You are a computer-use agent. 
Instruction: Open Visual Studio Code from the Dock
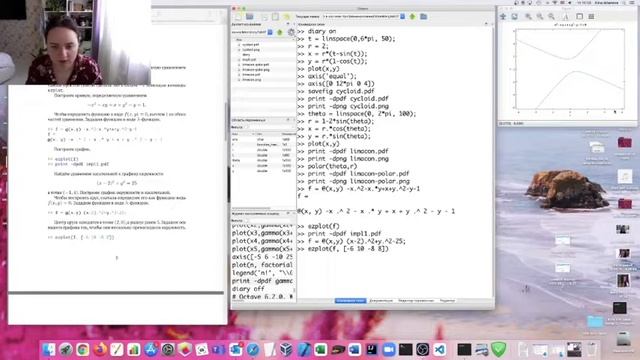[440, 349]
